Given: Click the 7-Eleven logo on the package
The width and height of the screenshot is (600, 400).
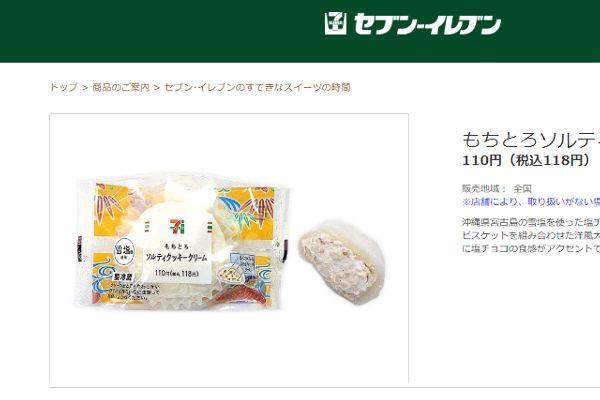Looking at the screenshot, I should (178, 225).
